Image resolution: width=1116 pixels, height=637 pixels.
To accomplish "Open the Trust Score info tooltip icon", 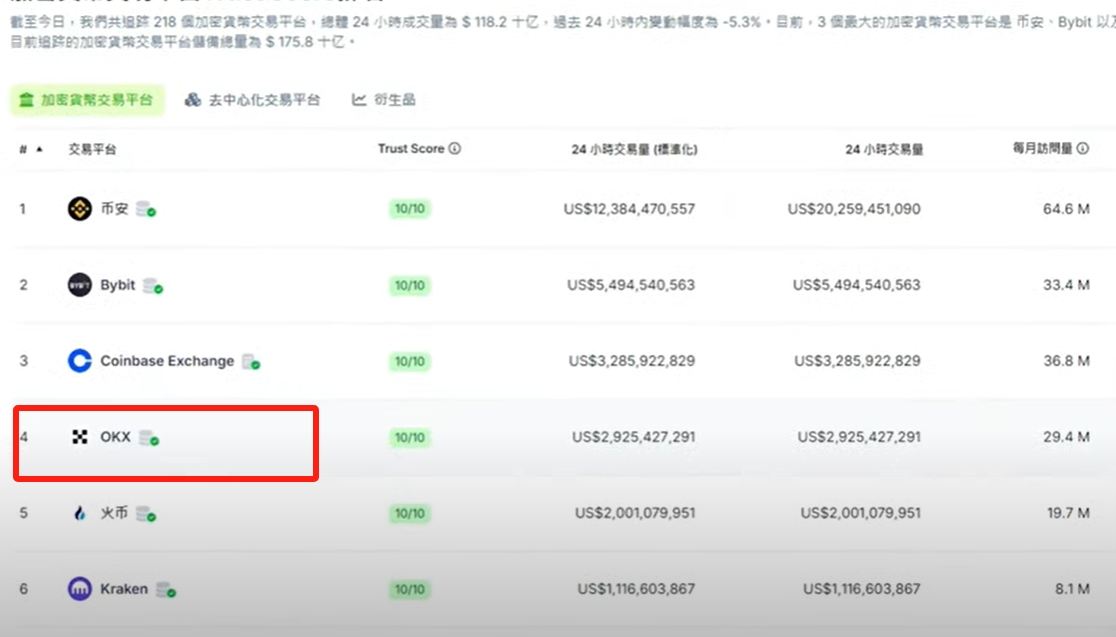I will coord(453,148).
